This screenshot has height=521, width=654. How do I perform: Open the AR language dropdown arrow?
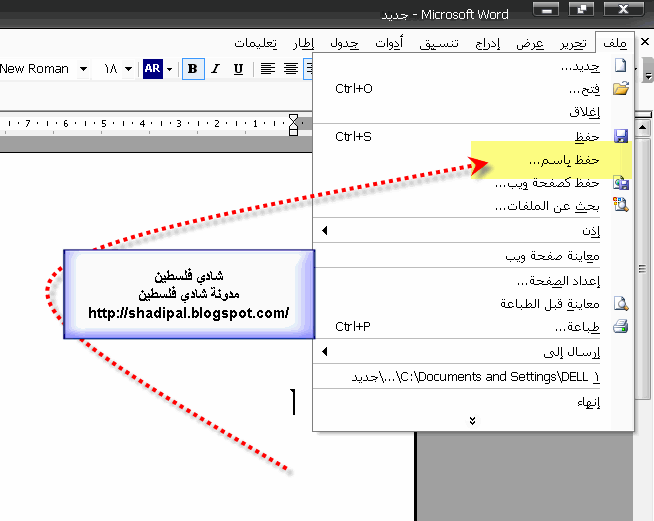point(169,69)
